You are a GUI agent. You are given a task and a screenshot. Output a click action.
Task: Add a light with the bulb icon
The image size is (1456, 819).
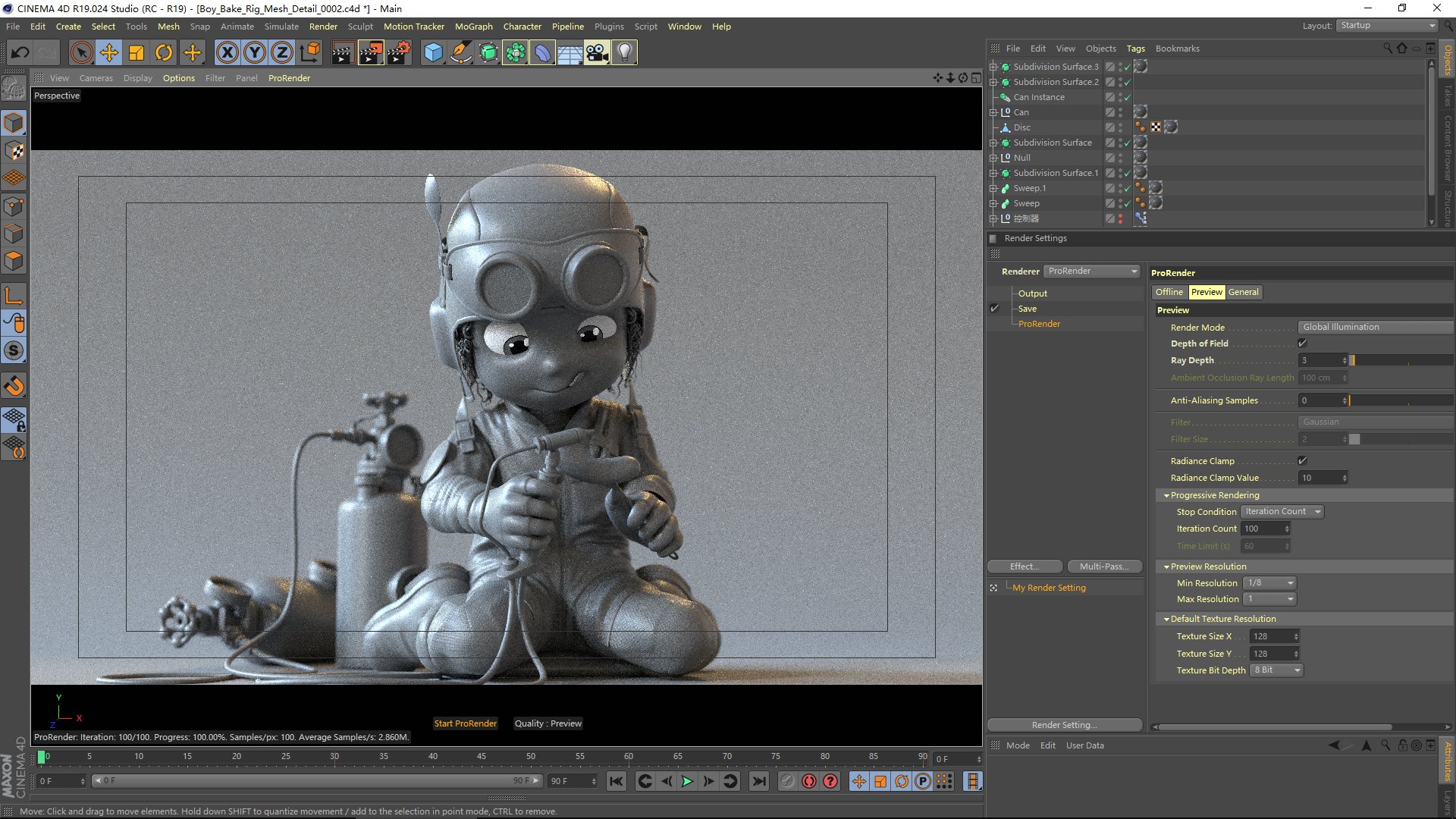click(624, 53)
